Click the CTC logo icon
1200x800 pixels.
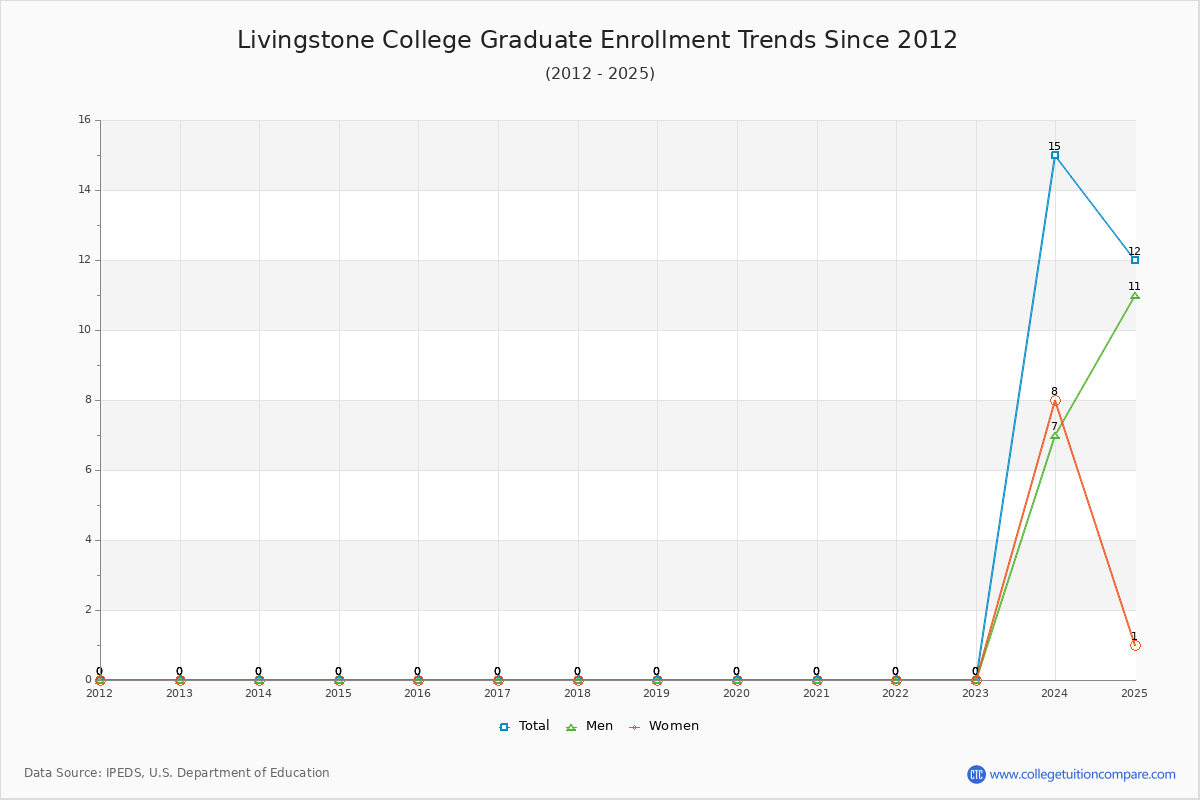(976, 774)
